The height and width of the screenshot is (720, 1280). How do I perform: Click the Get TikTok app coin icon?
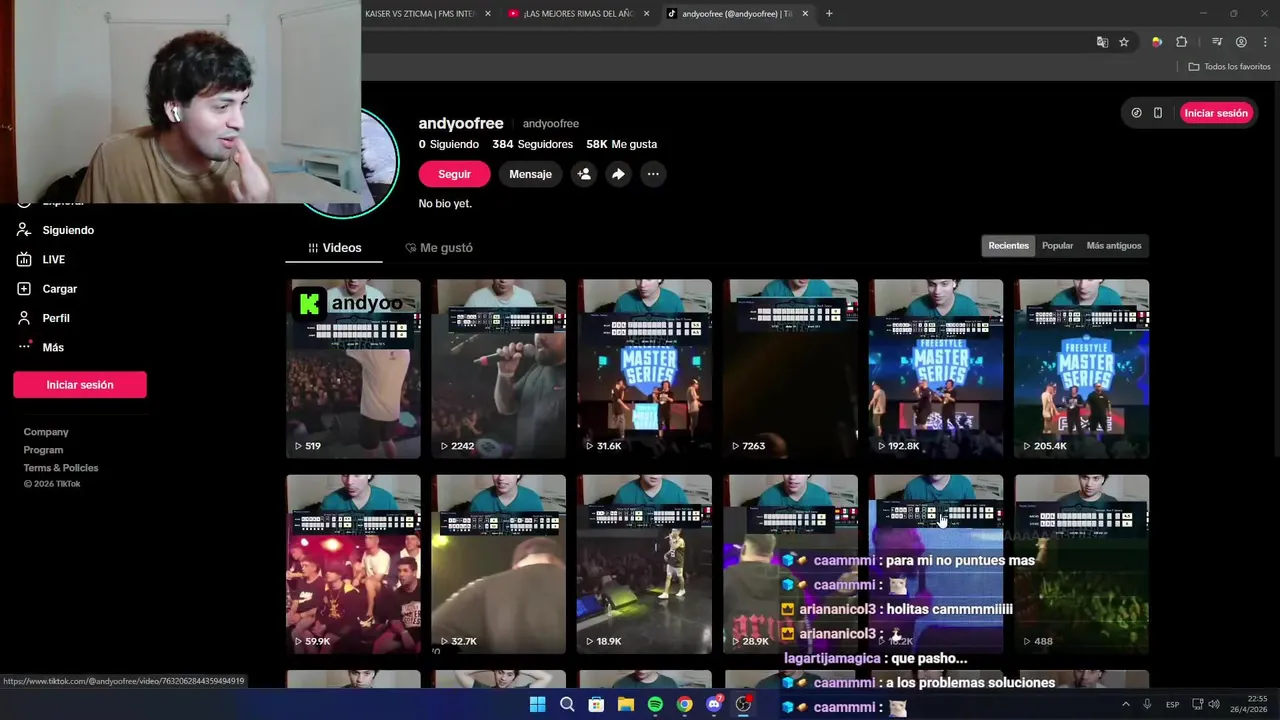(1136, 113)
